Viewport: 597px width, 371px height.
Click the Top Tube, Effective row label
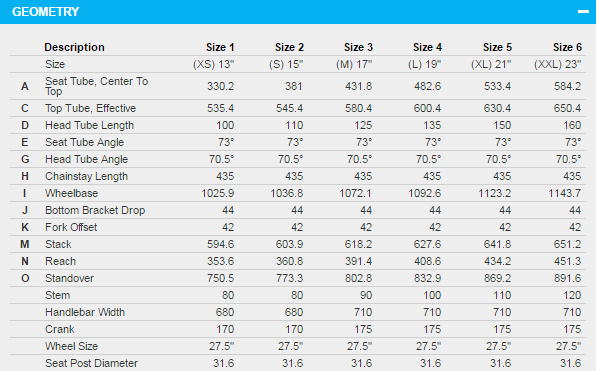(x=90, y=108)
